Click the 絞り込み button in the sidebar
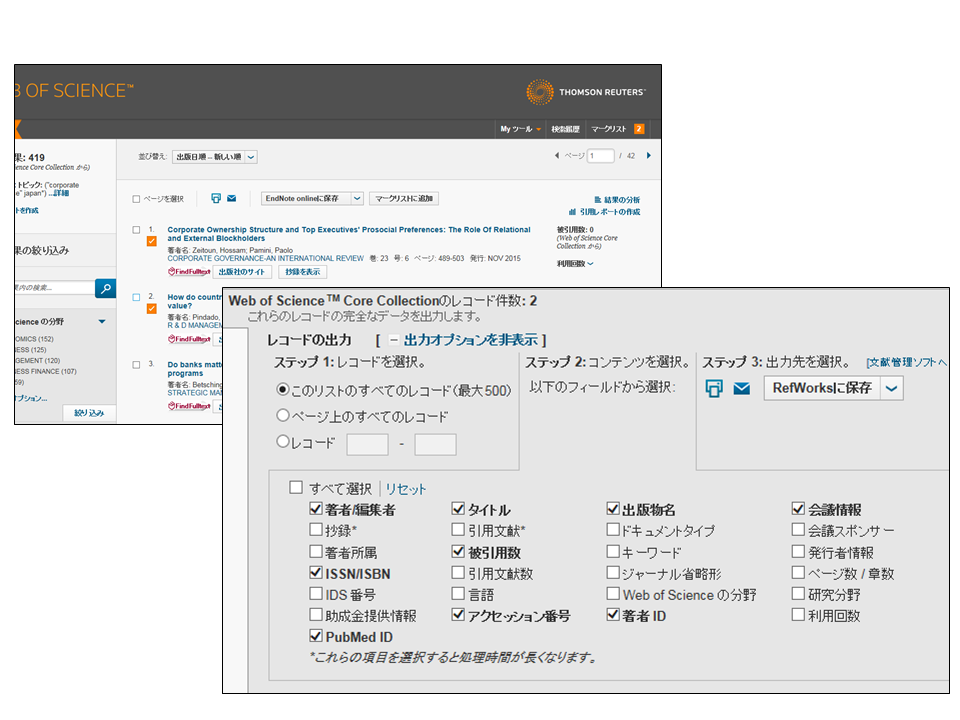Viewport: 960px width, 720px height. [x=89, y=413]
